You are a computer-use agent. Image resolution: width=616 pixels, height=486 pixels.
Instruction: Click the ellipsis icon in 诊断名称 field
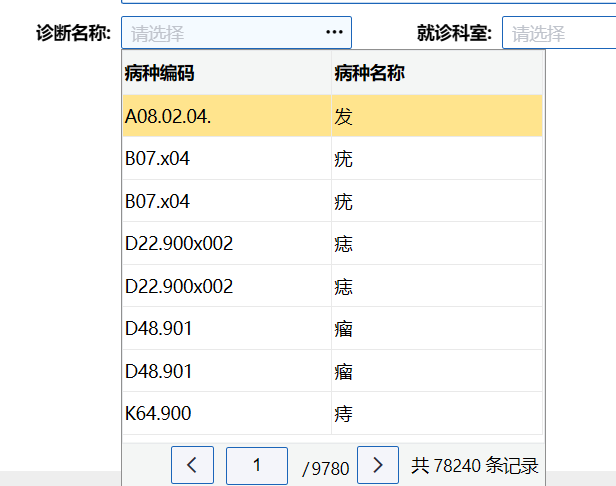(x=334, y=33)
